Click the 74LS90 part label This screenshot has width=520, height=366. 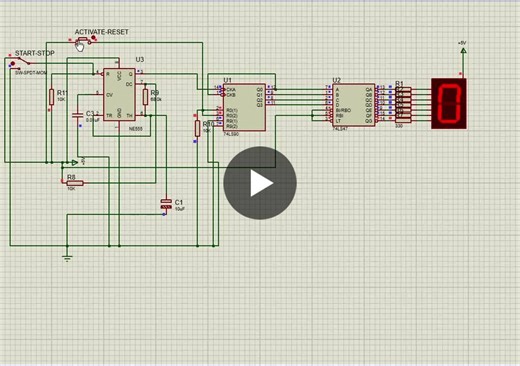(231, 134)
